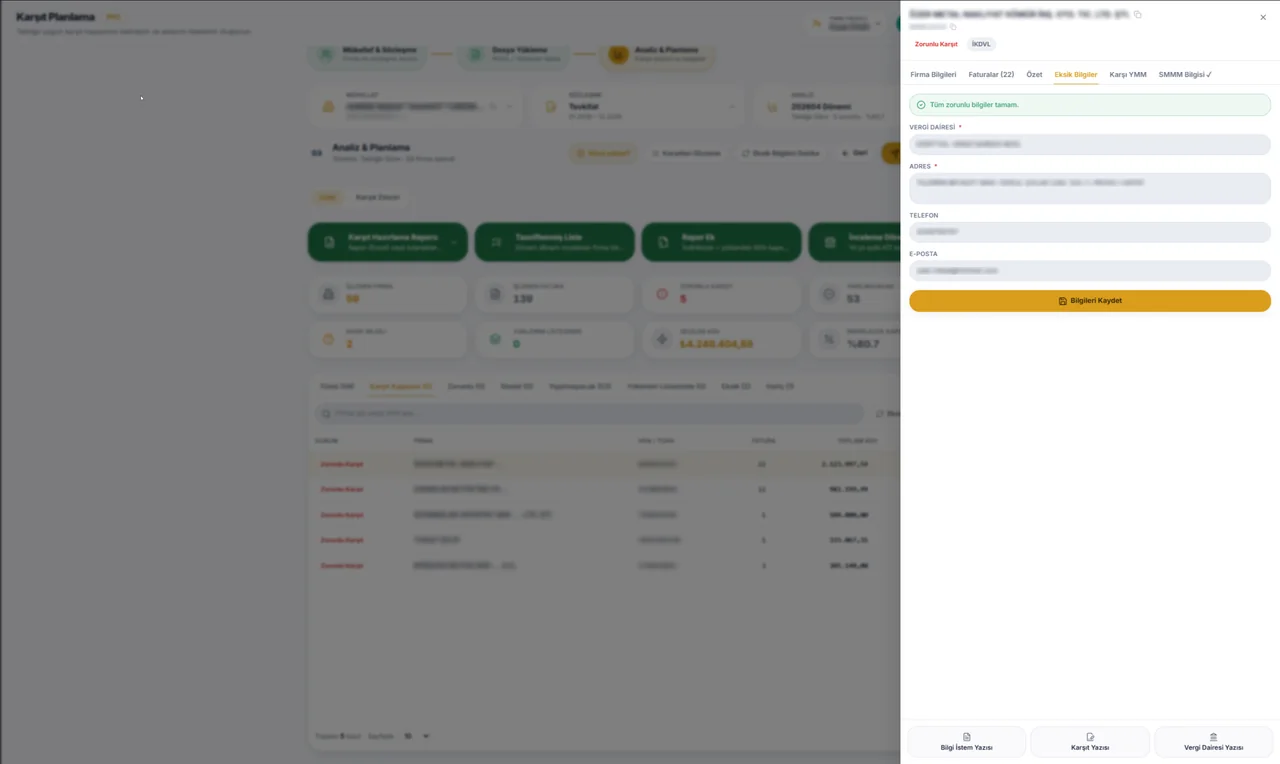Click the green check icon in the success banner
Image resolution: width=1280 pixels, height=764 pixels.
point(921,105)
